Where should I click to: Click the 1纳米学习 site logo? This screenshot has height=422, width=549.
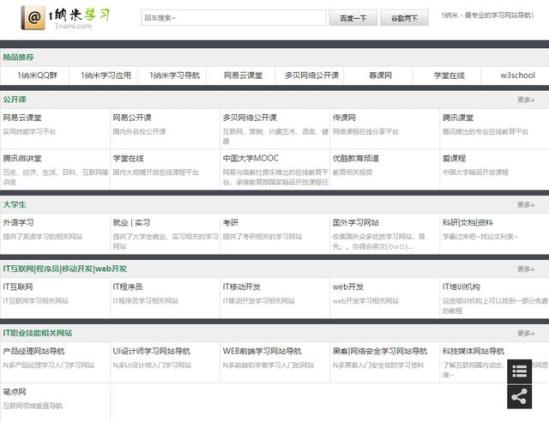click(65, 18)
